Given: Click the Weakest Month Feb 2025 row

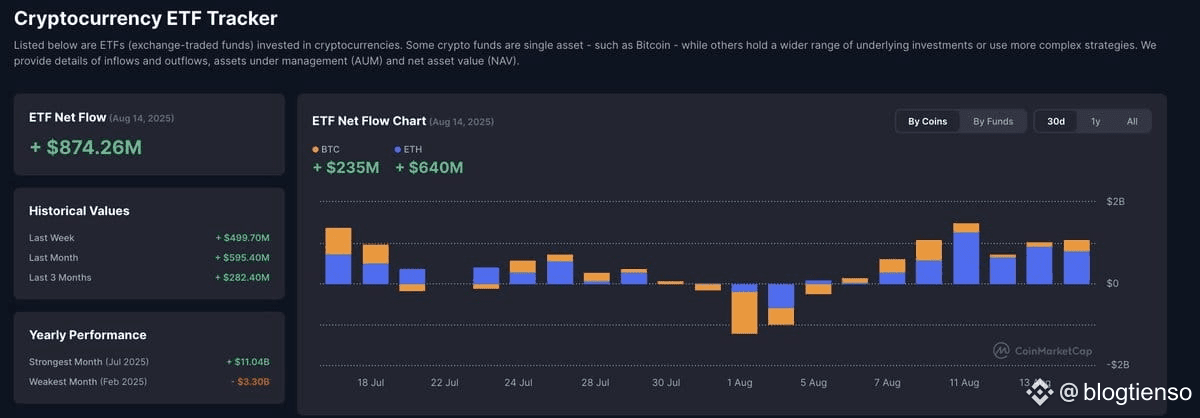Looking at the screenshot, I should click(149, 381).
